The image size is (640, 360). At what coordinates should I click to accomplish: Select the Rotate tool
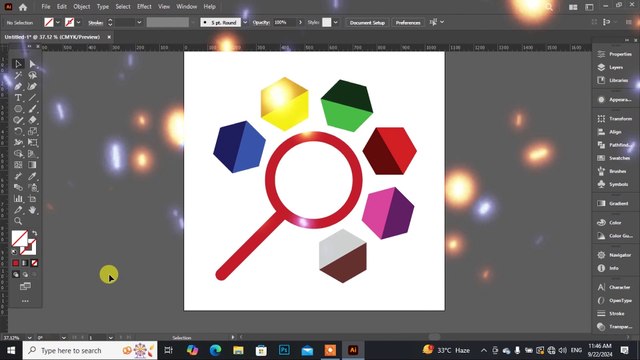(18, 131)
